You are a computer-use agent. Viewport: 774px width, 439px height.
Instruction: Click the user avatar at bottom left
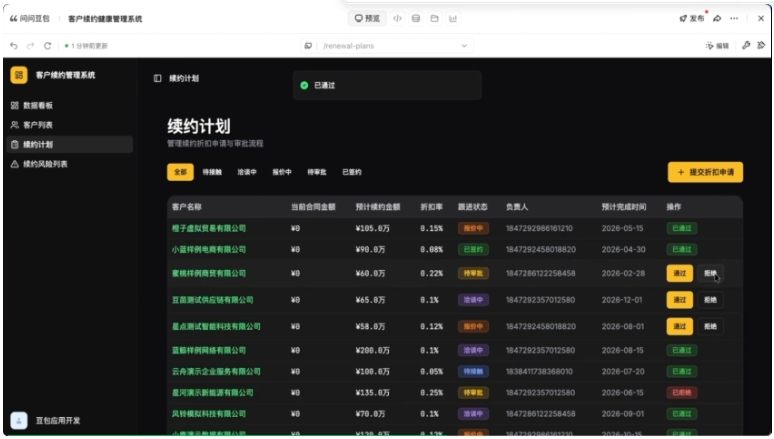coord(19,421)
